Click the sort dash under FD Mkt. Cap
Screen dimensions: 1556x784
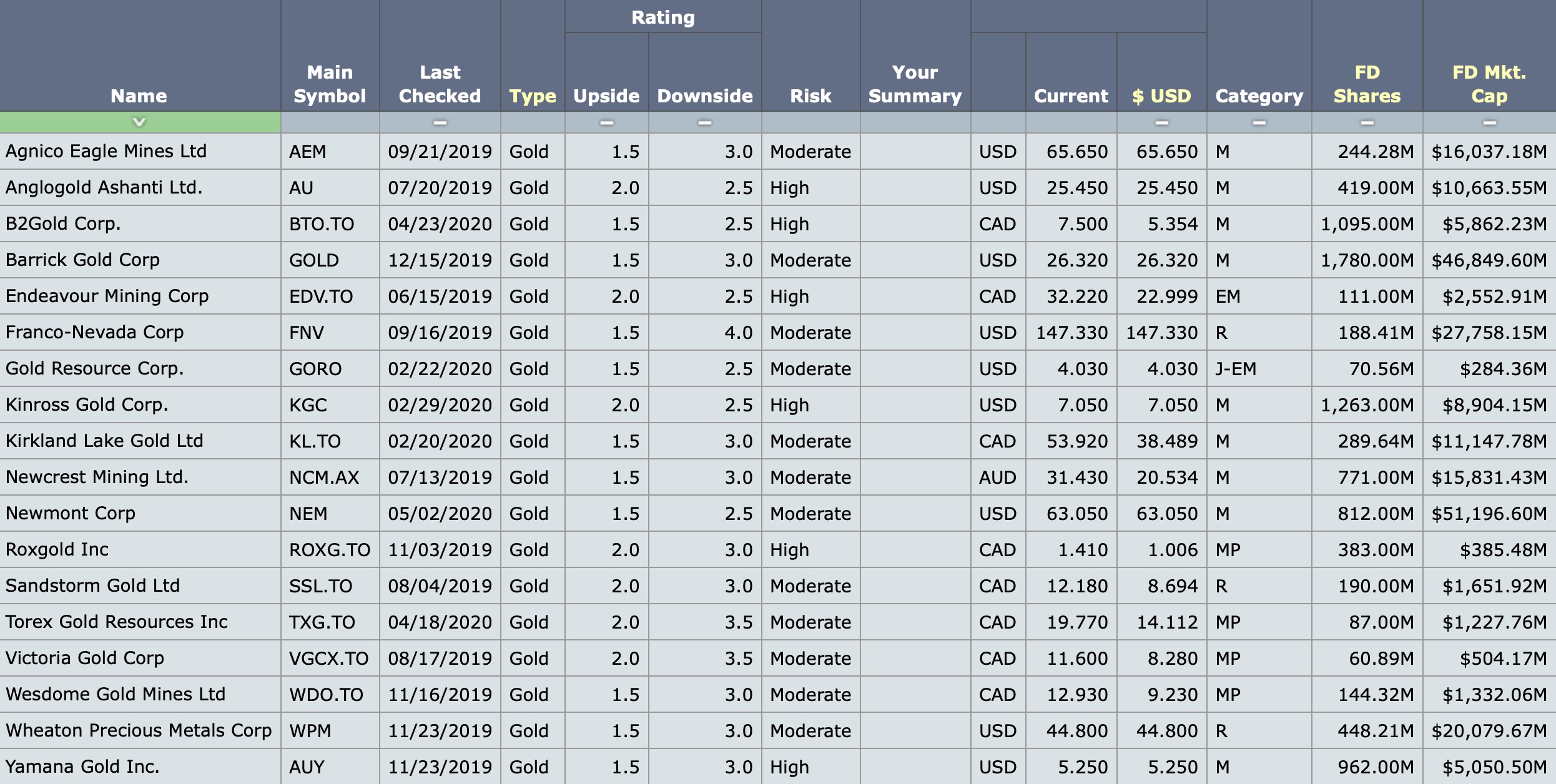point(1489,122)
